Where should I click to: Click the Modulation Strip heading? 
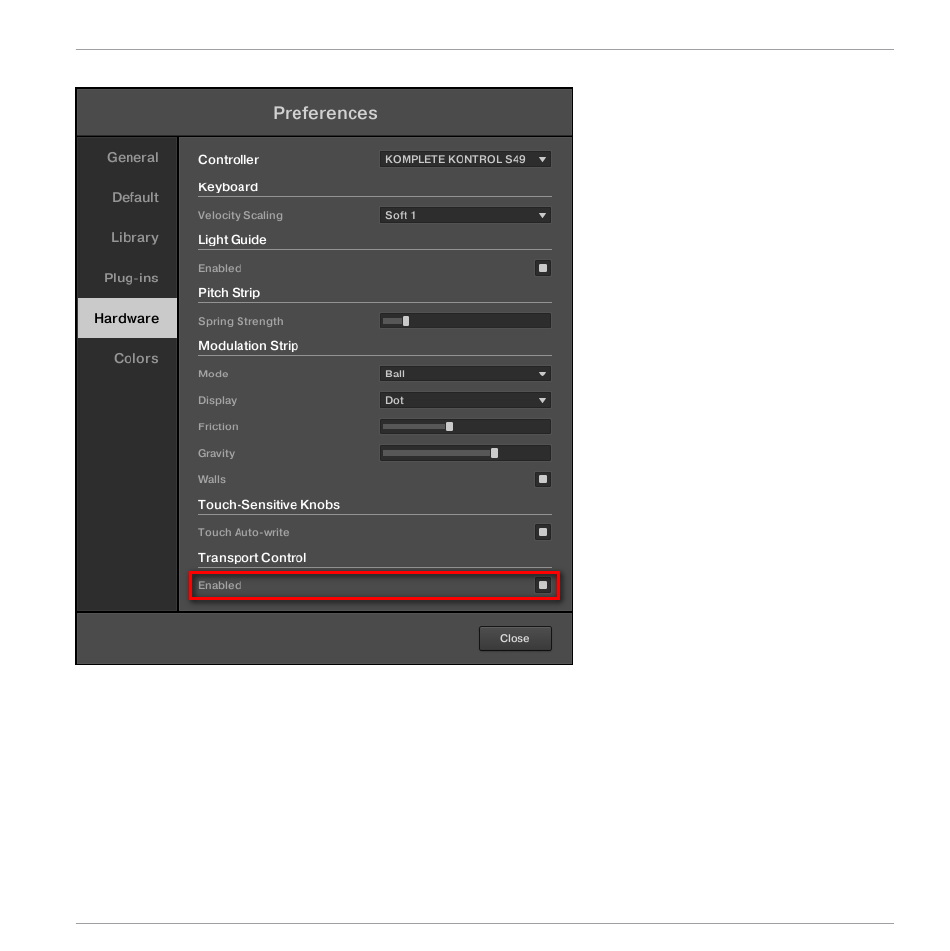click(x=248, y=346)
